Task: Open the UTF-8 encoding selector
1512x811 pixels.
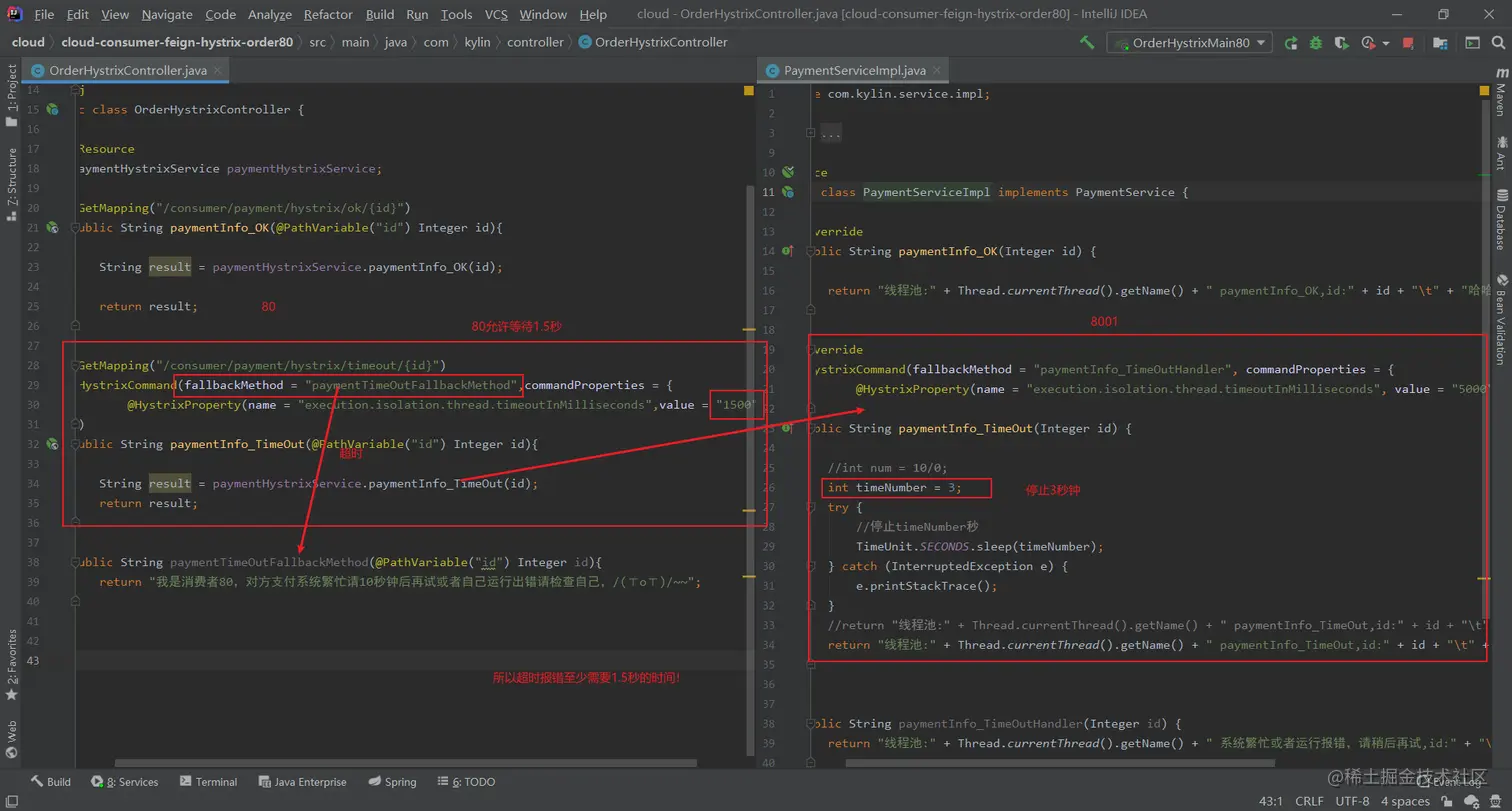Action: click(x=1352, y=801)
